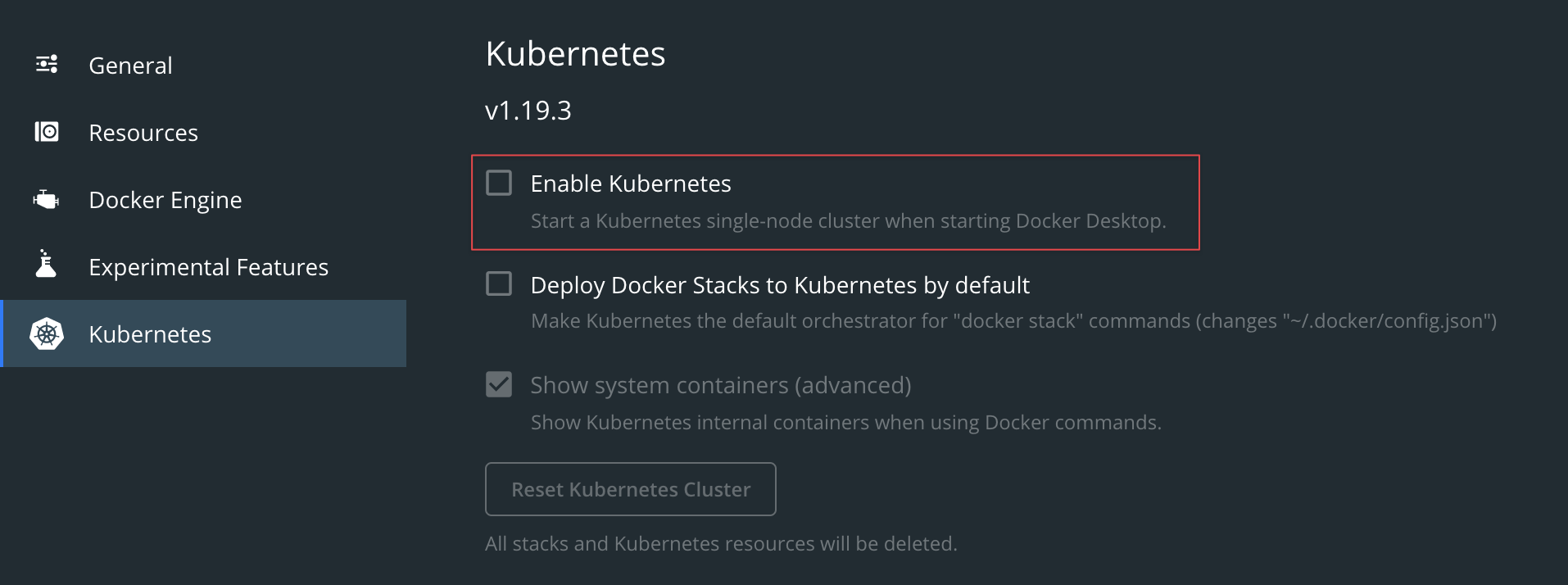Click "Show system containers (advanced)" label text
The width and height of the screenshot is (1568, 585).
pos(721,385)
